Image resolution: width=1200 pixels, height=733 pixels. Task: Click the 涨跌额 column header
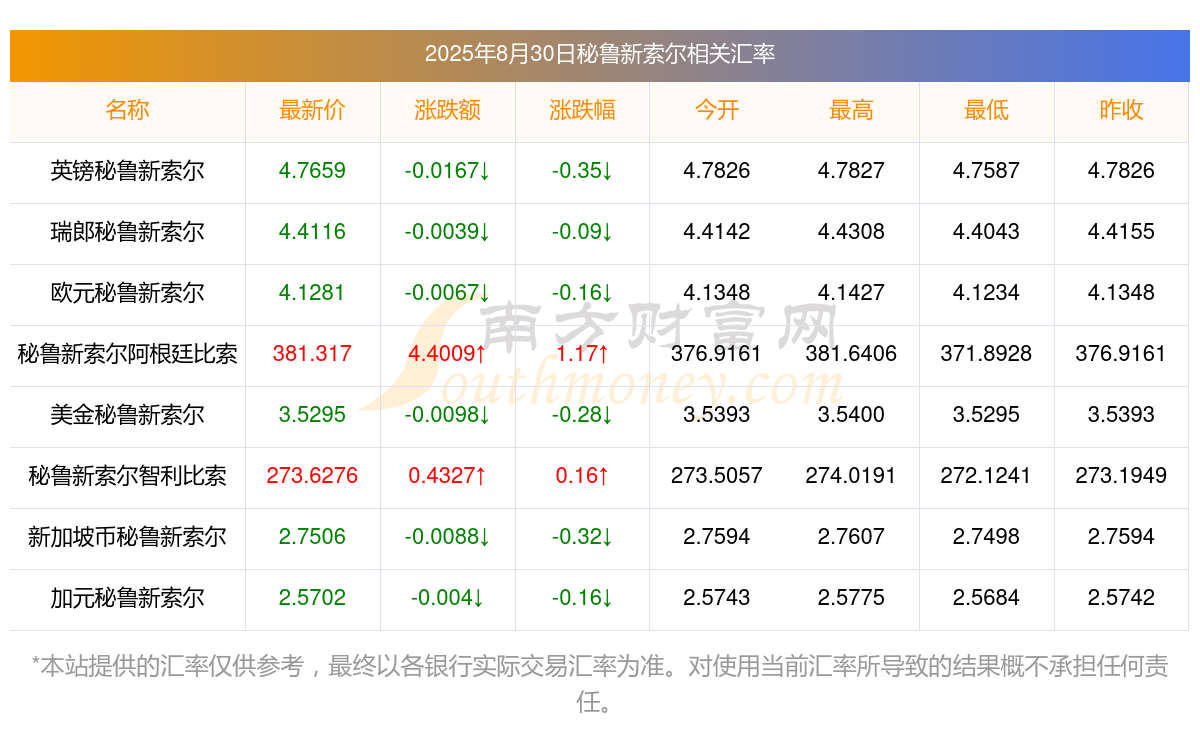point(448,110)
